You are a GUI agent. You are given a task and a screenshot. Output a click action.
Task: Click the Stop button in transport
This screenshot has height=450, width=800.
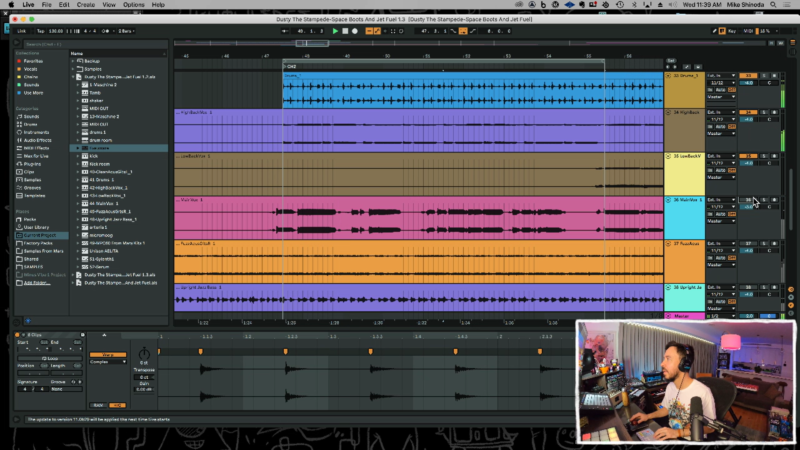pyautogui.click(x=346, y=31)
